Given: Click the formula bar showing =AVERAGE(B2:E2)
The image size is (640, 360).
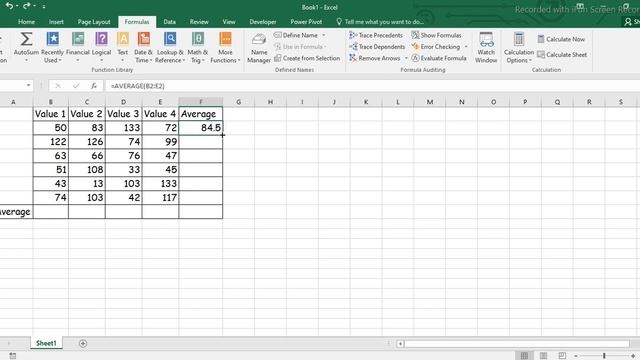Looking at the screenshot, I should pos(371,86).
